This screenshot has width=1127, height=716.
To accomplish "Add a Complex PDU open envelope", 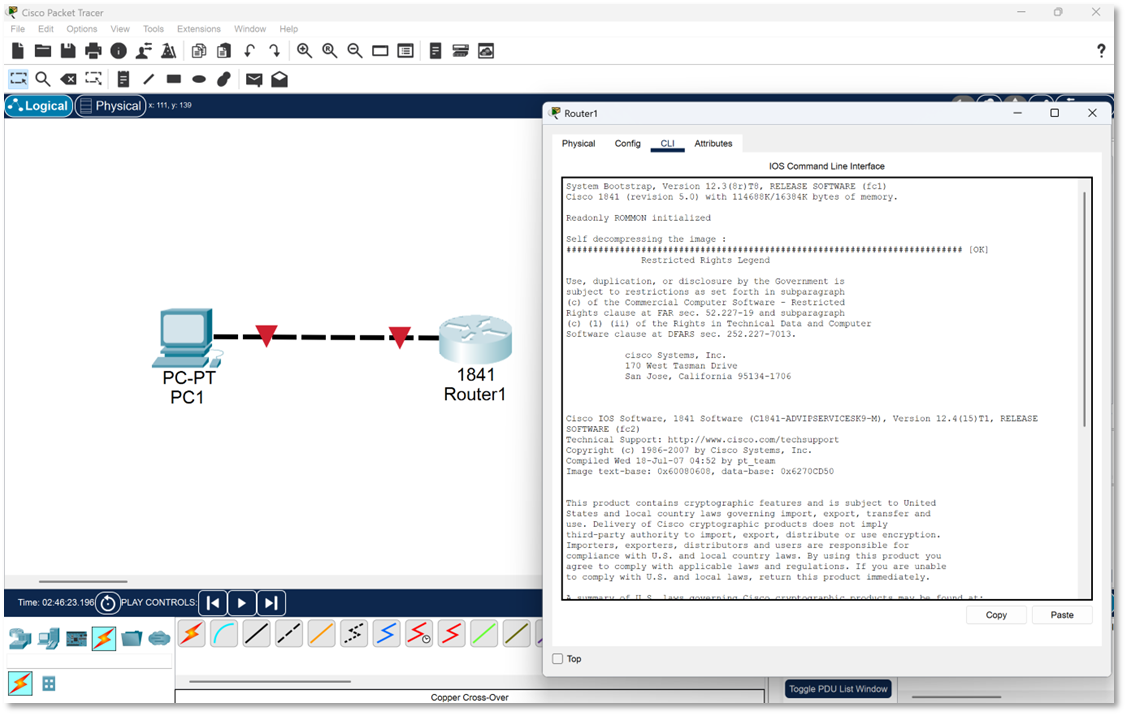I will point(280,79).
